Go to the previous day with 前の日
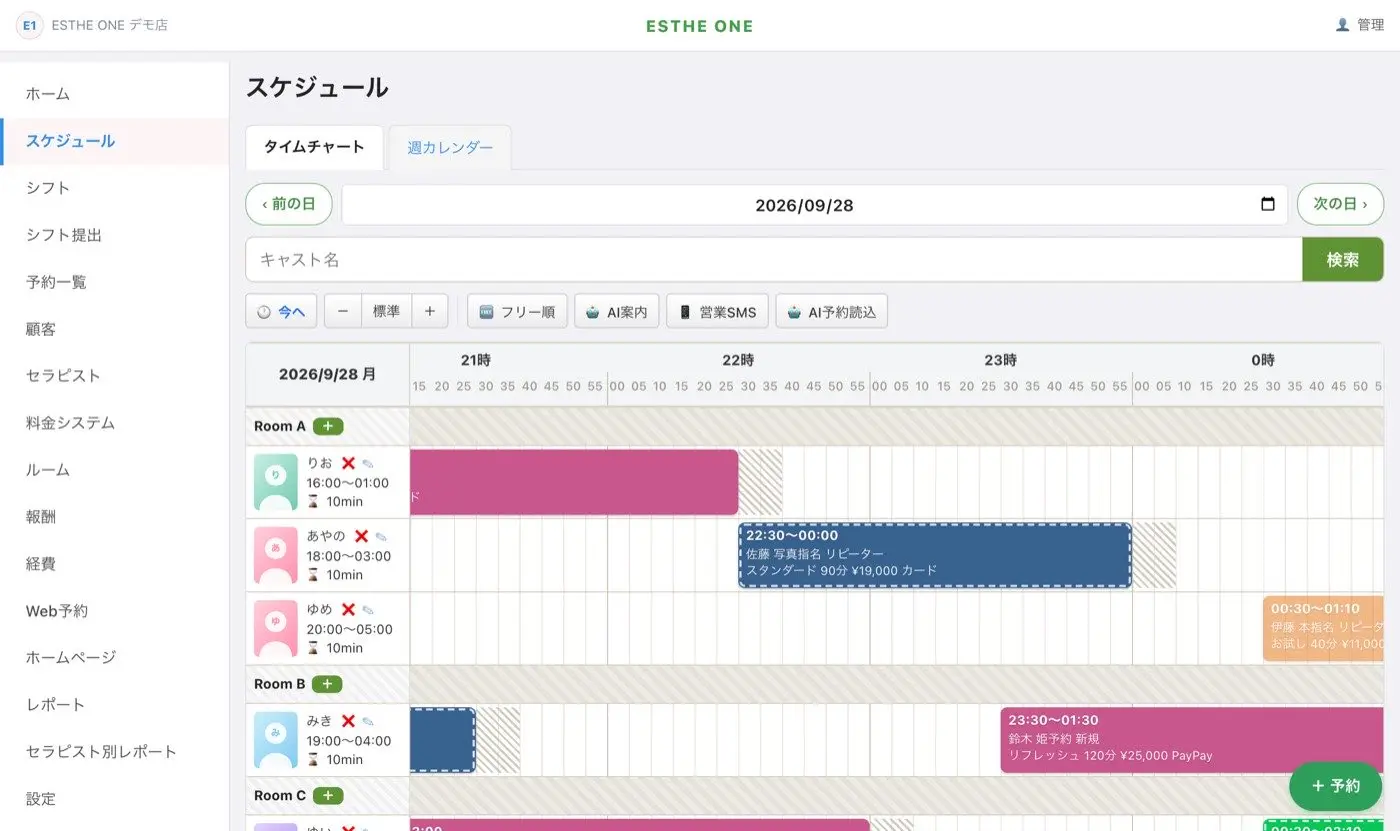 [x=289, y=204]
